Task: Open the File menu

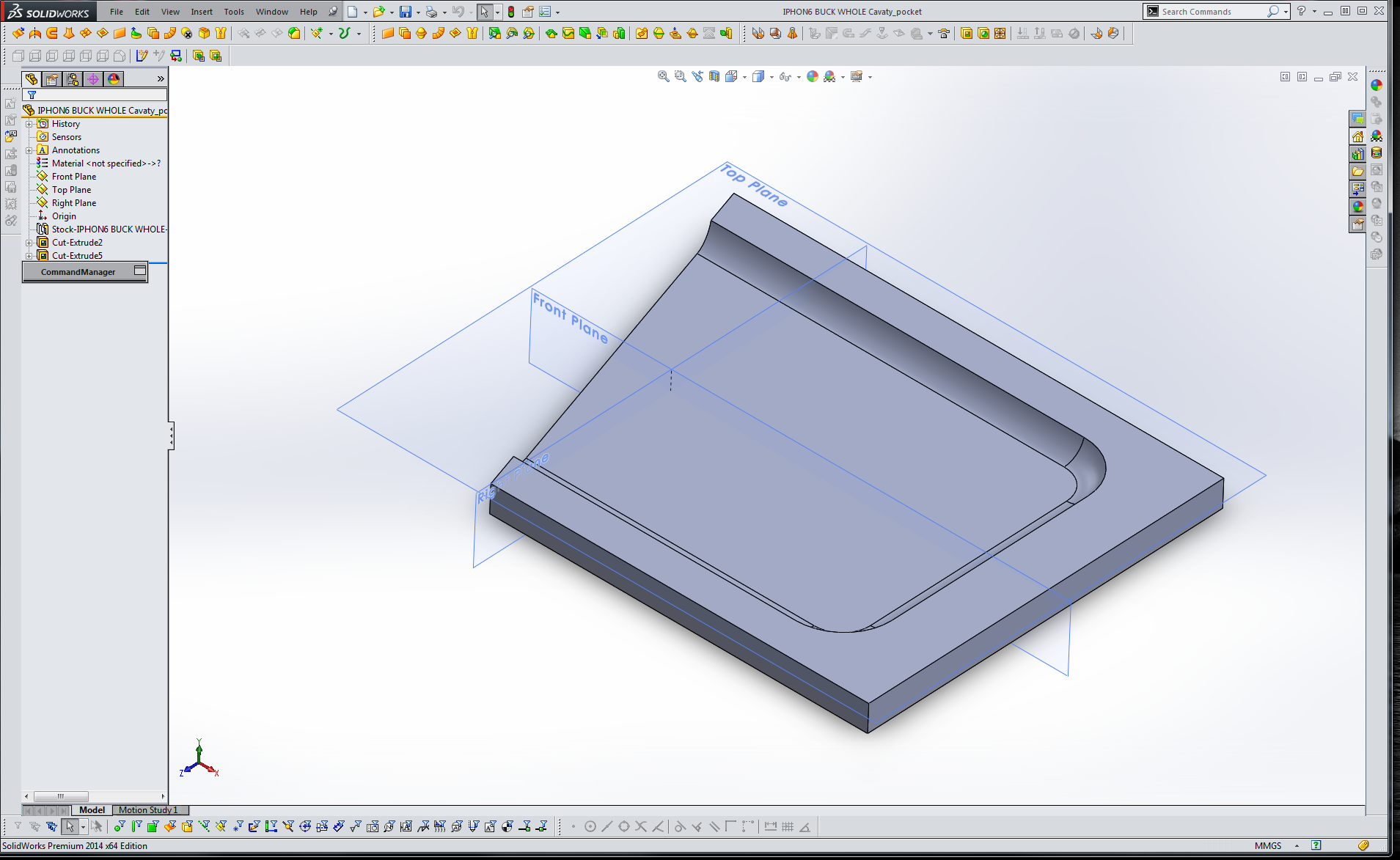Action: [117, 12]
